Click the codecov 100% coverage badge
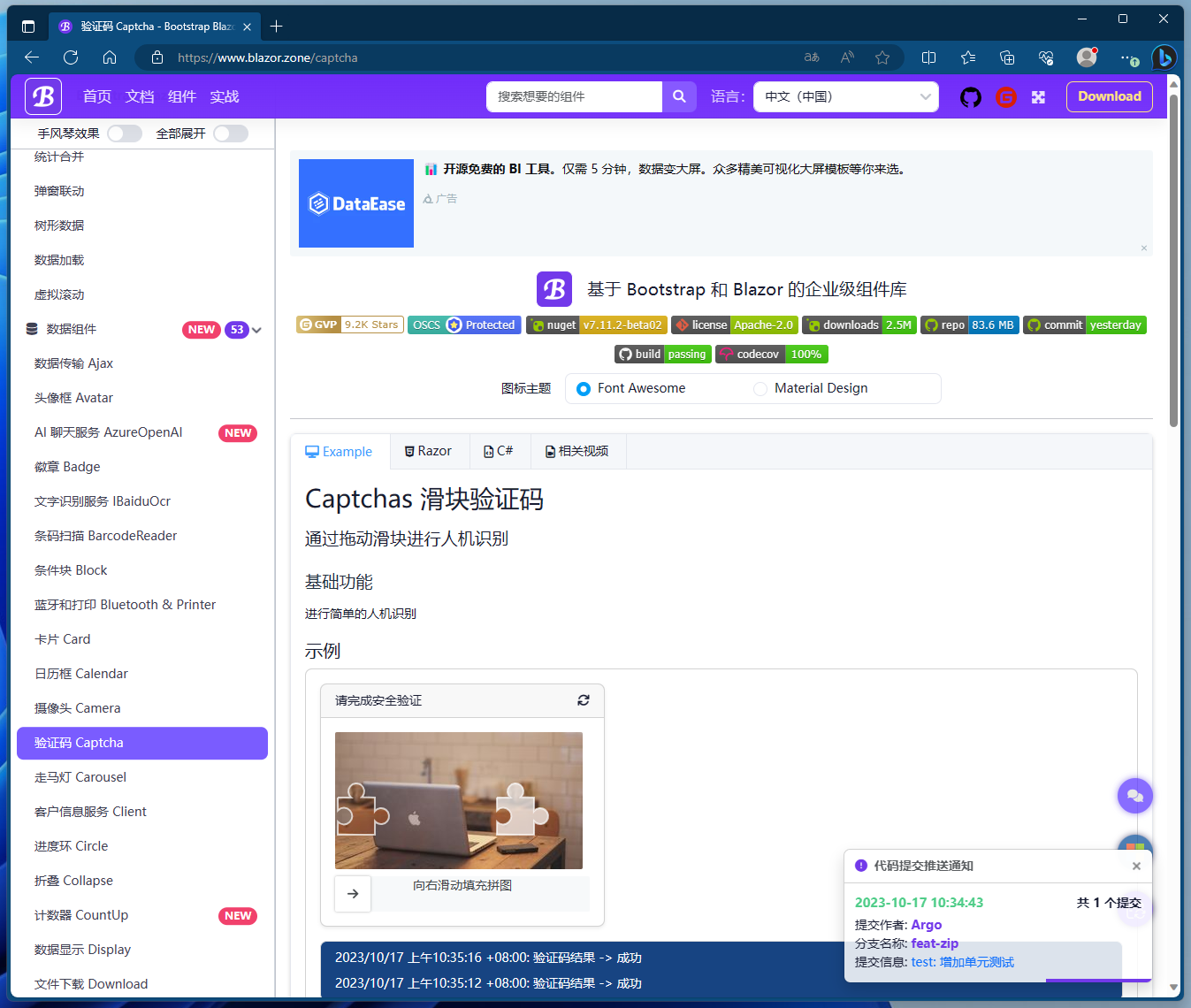The height and width of the screenshot is (1008, 1191). tap(771, 354)
